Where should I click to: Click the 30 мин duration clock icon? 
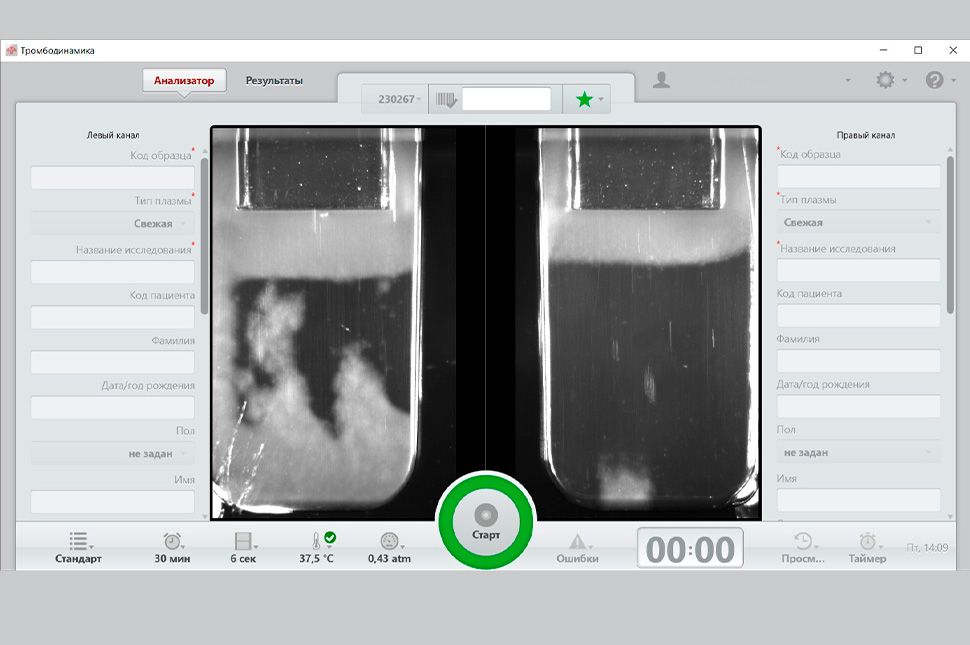(172, 541)
